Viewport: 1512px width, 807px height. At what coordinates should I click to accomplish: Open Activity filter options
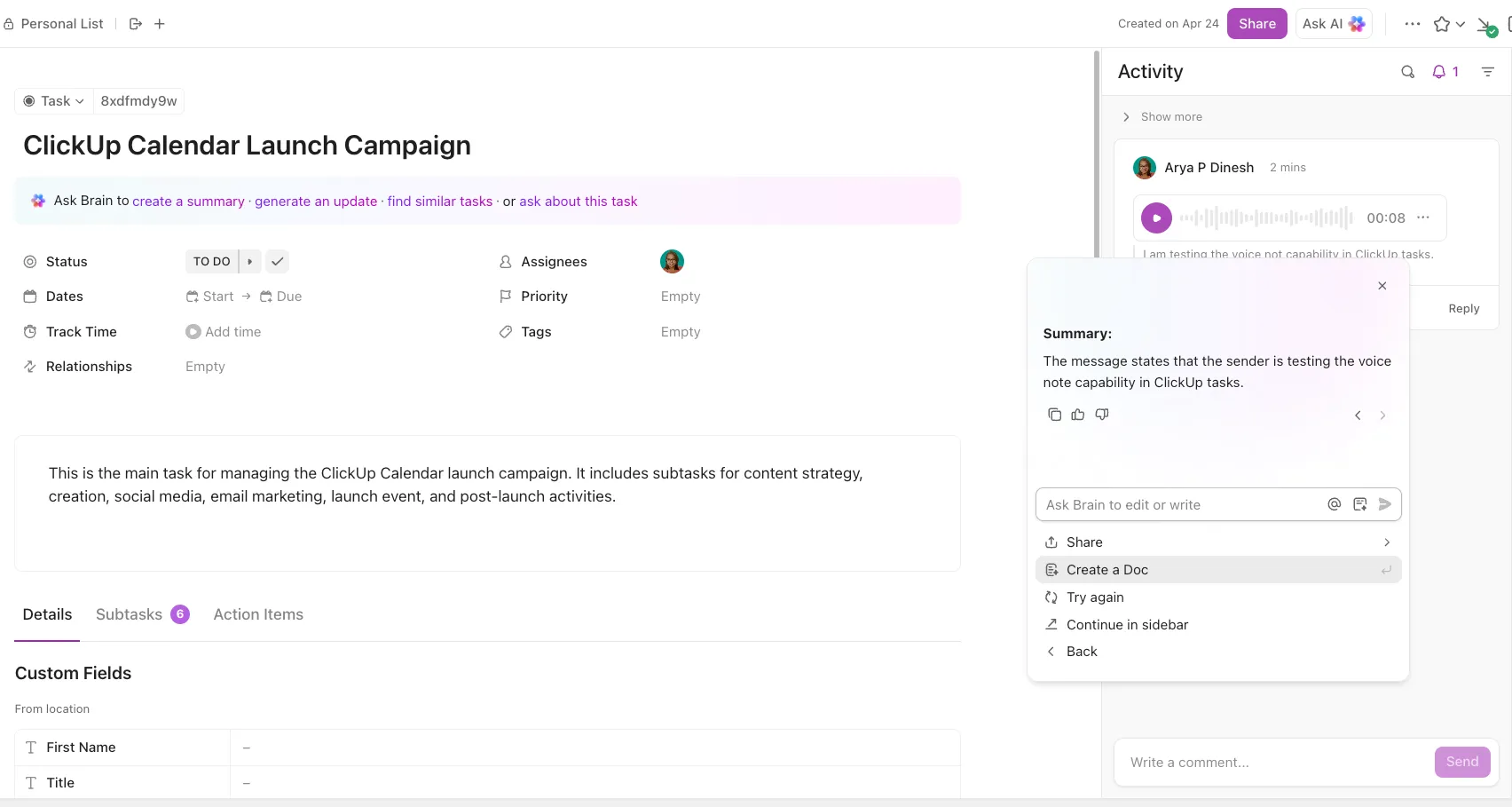[1488, 72]
